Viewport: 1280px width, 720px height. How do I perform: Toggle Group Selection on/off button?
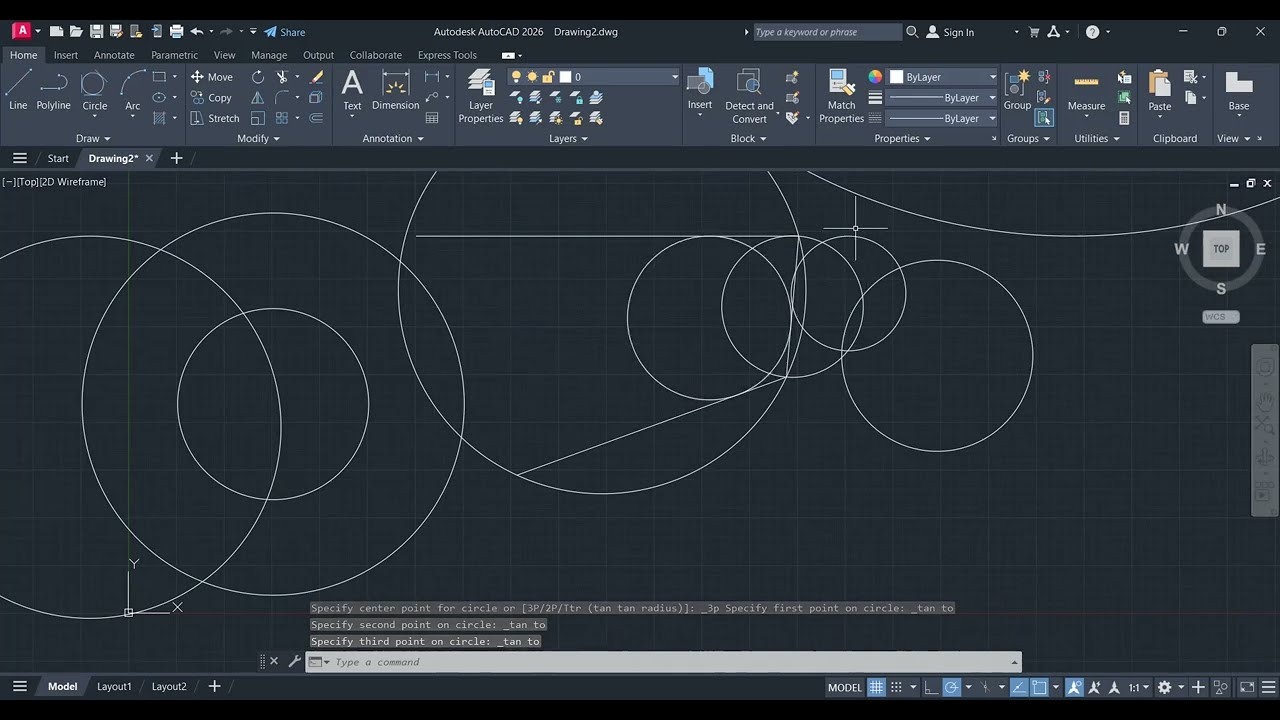pyautogui.click(x=1044, y=118)
